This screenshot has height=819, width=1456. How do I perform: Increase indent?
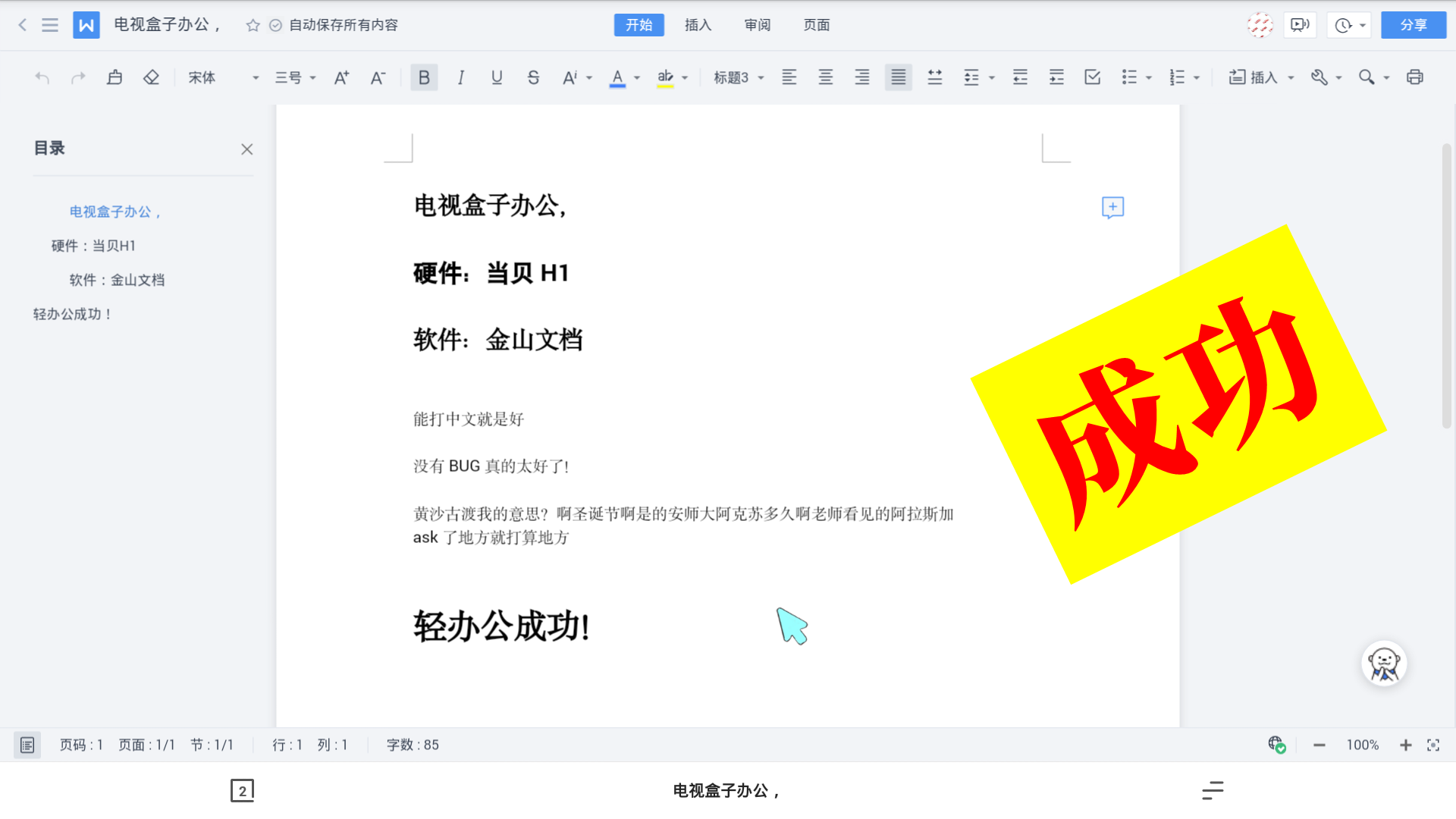1056,77
